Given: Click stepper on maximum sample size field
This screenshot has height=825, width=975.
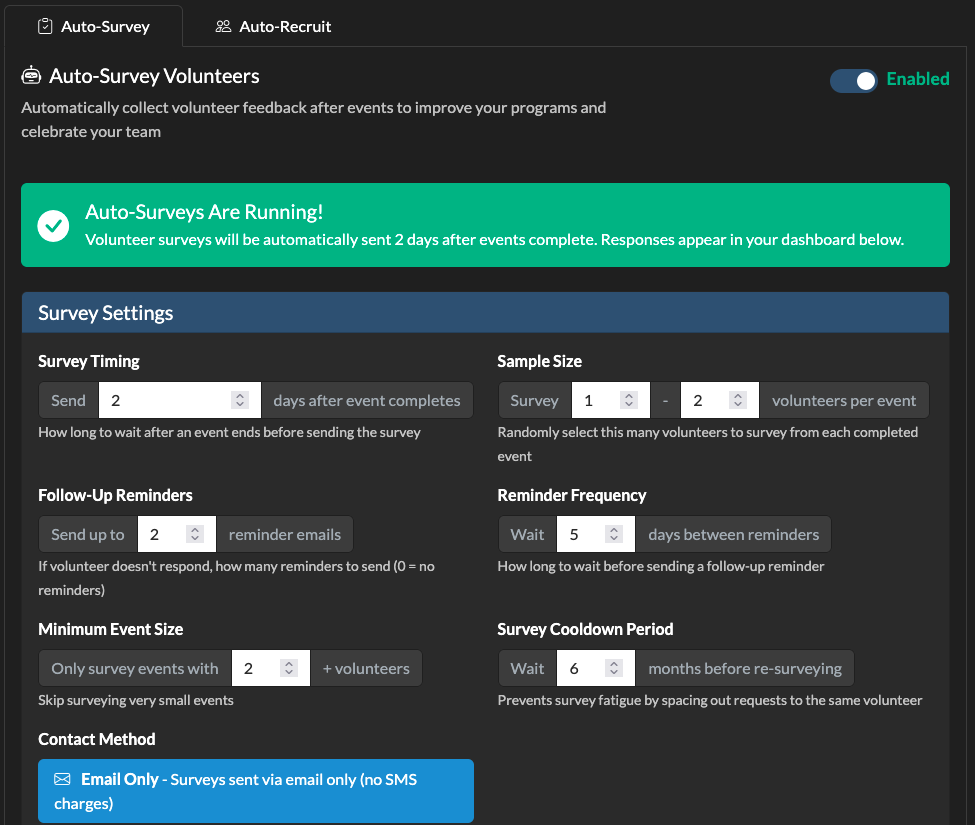Looking at the screenshot, I should pyautogui.click(x=737, y=400).
